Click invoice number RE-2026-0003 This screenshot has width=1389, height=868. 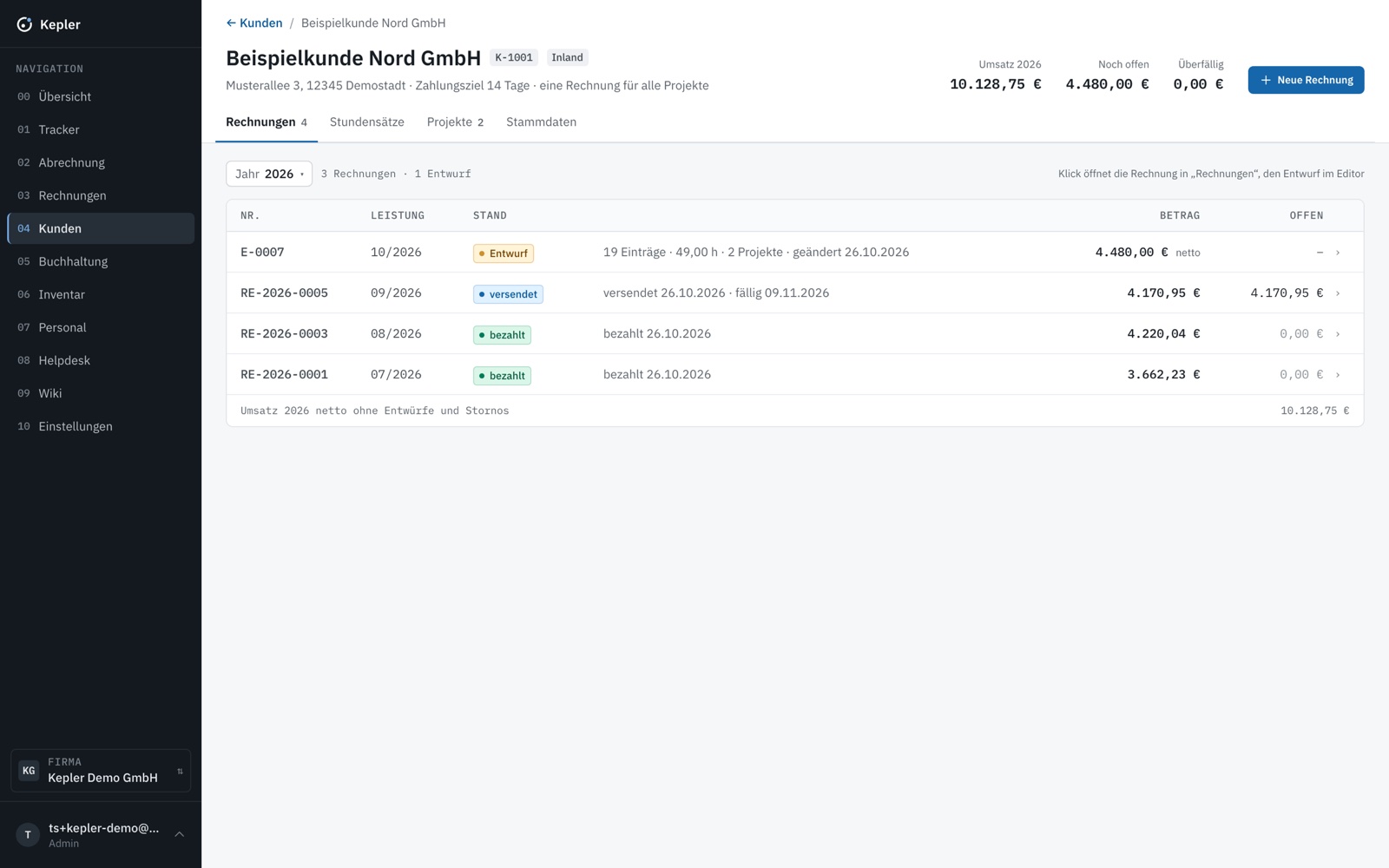pyautogui.click(x=284, y=334)
